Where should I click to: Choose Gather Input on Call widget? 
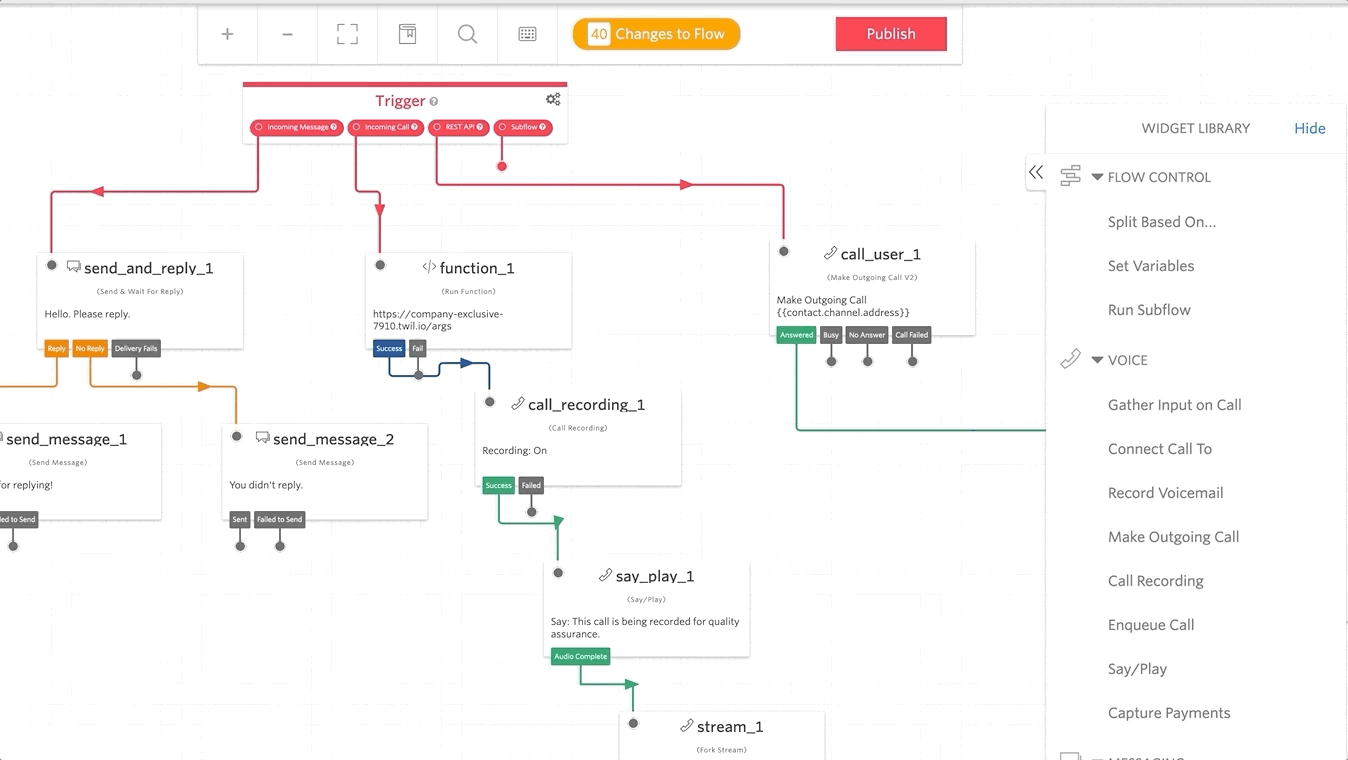tap(1175, 405)
